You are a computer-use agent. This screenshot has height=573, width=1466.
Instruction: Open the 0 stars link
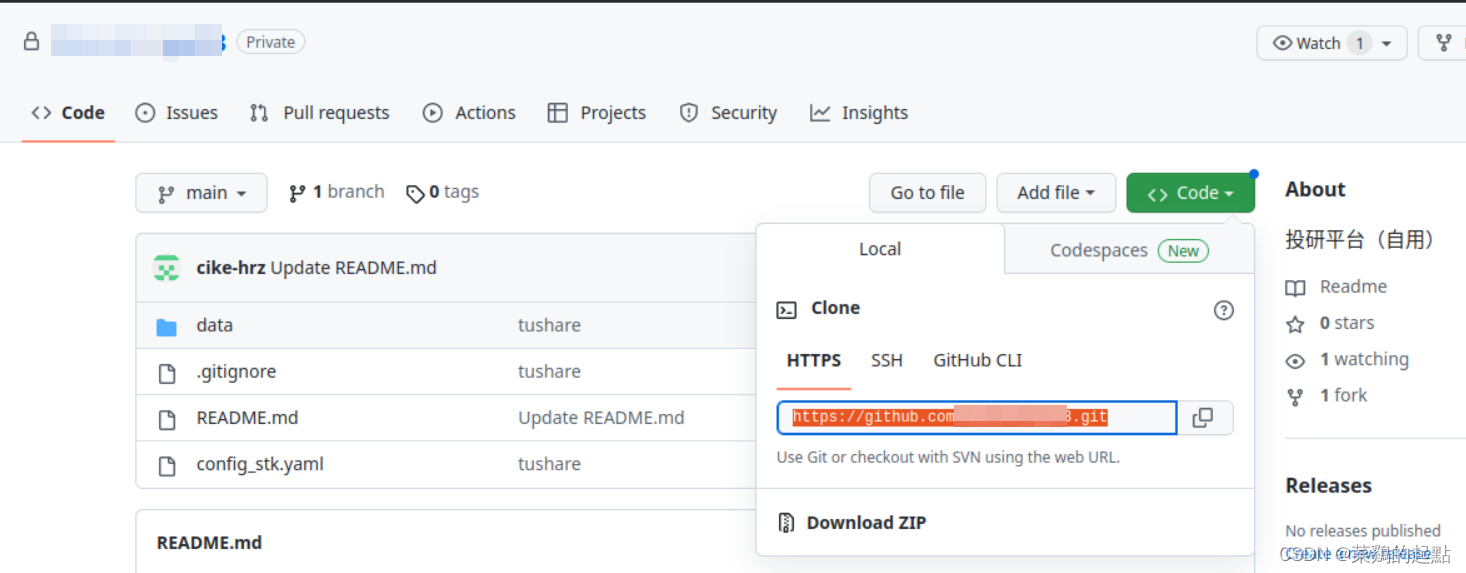[x=1347, y=323]
